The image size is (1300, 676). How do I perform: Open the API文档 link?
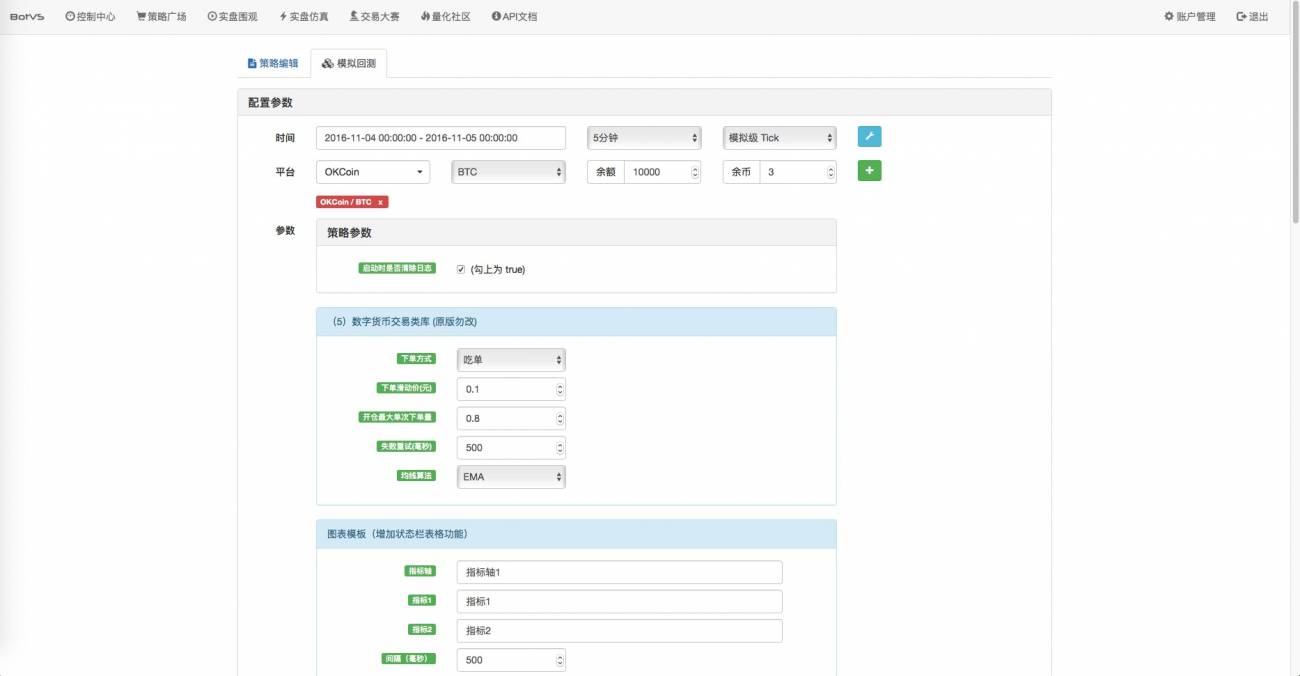514,17
